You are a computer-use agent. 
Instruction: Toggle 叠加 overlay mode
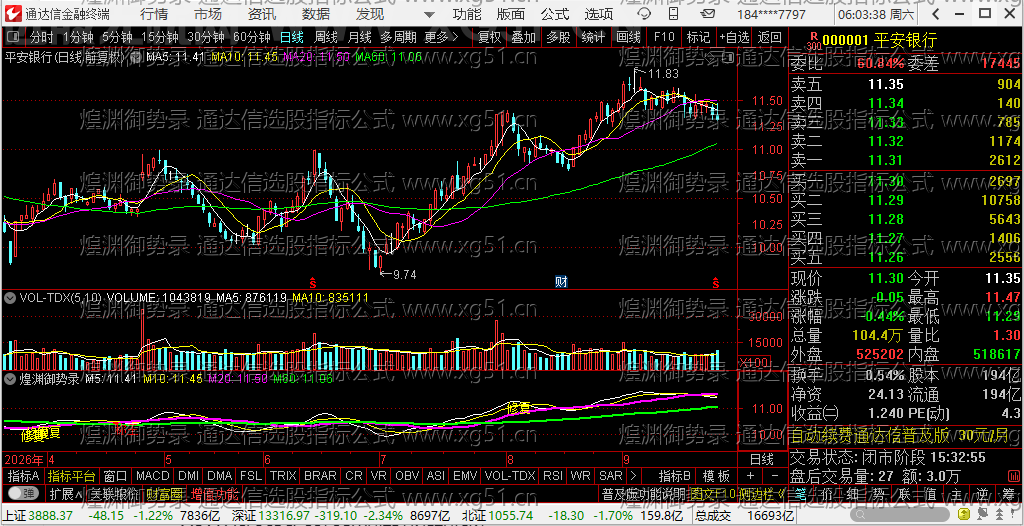[524, 37]
